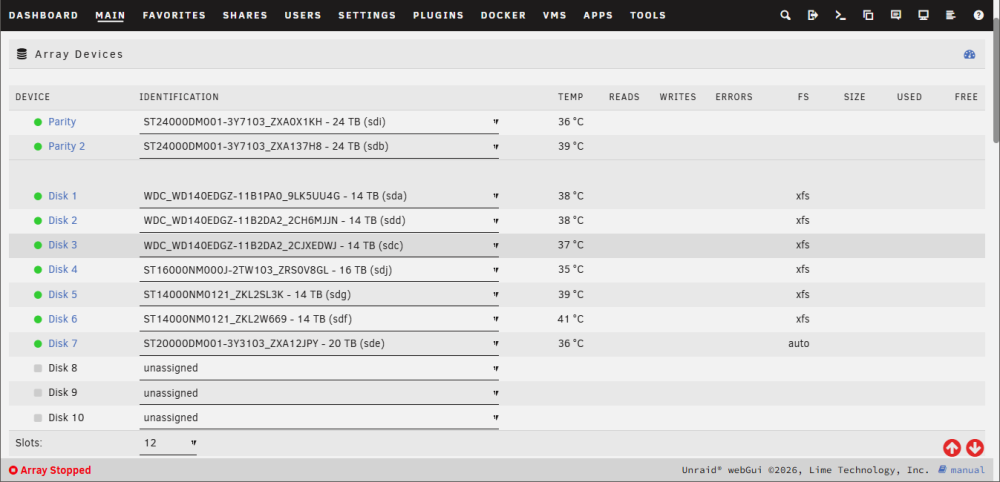
Task: Click the TEMP column header
Action: (x=570, y=98)
